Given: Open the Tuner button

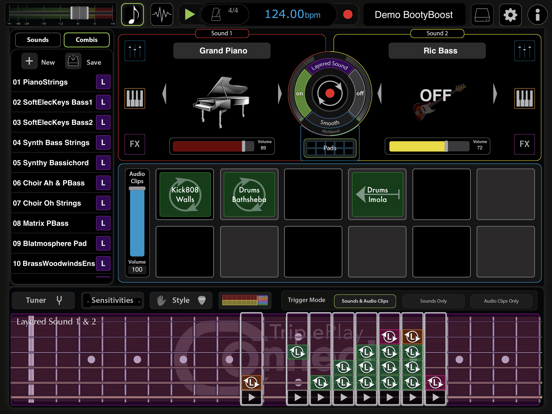Looking at the screenshot, I should tap(43, 300).
